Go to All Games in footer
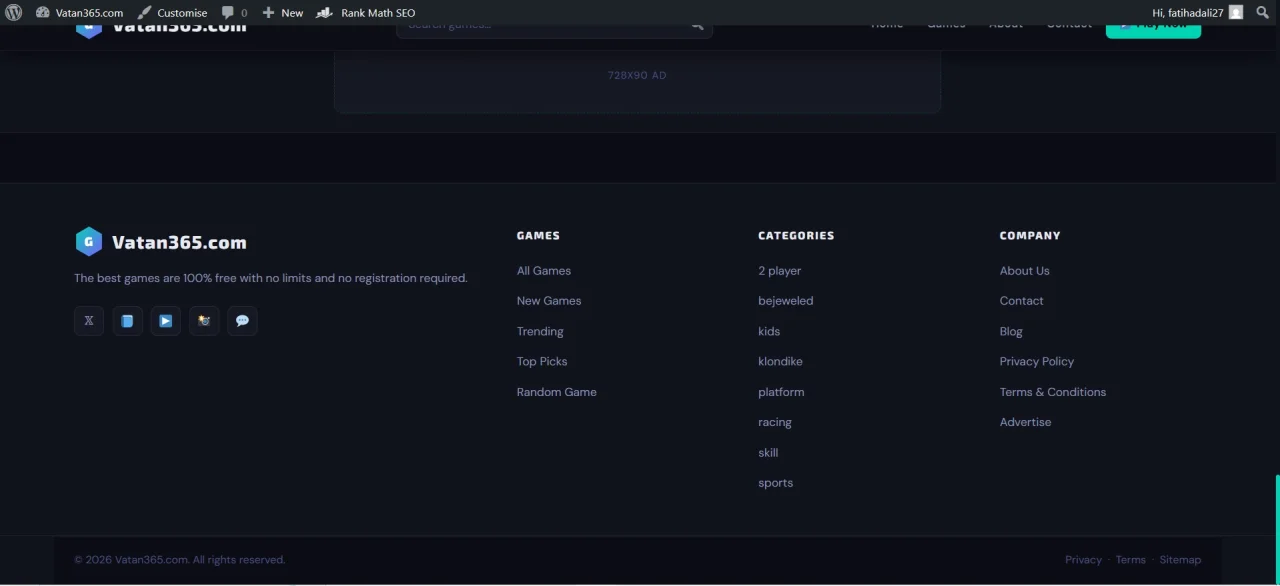The width and height of the screenshot is (1280, 586). click(544, 271)
